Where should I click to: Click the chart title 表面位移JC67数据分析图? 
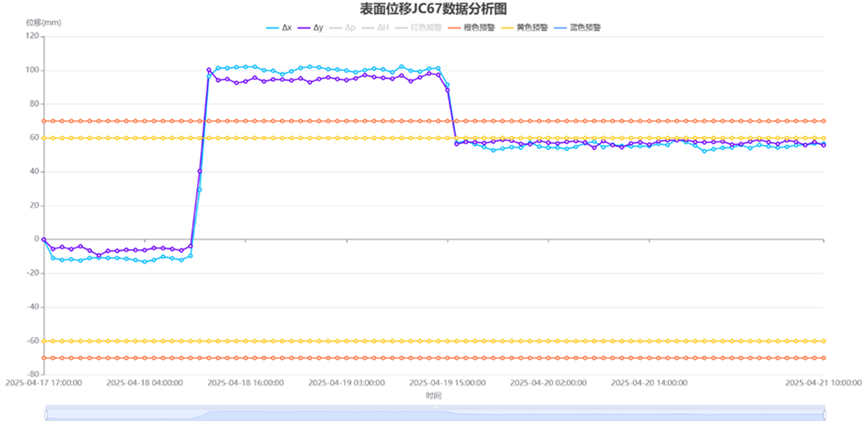click(433, 9)
